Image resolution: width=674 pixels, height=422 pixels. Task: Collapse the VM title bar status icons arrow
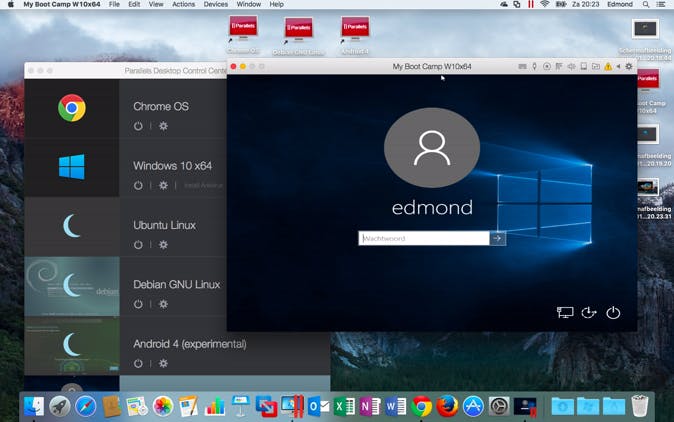pos(619,67)
